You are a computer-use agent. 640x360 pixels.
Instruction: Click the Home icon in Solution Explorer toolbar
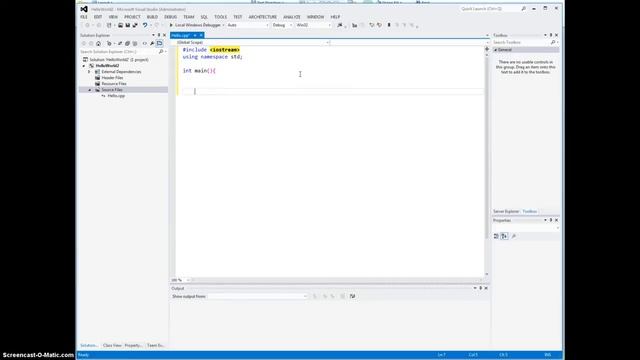[x=98, y=43]
